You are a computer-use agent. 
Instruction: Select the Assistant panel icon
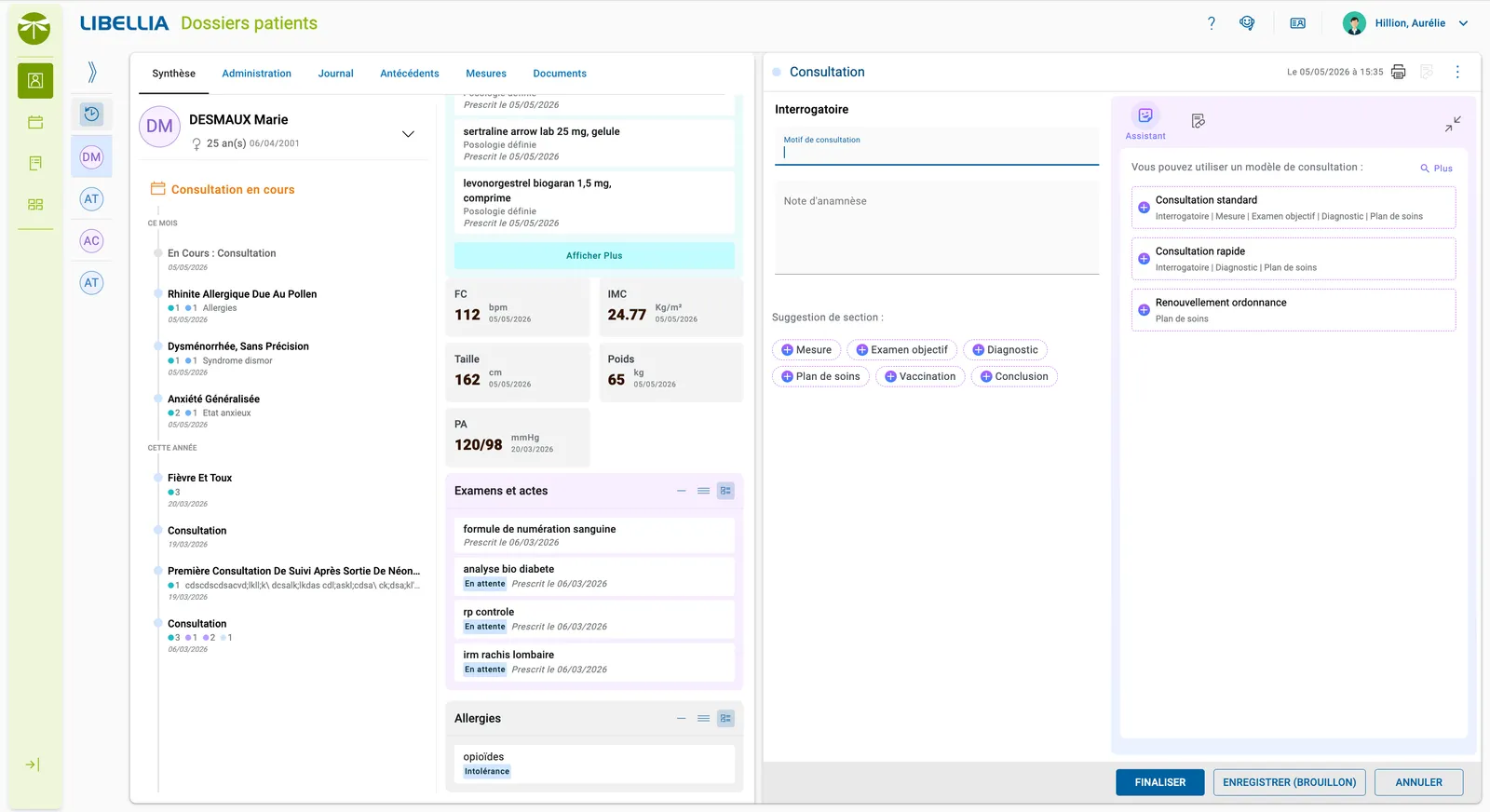(1145, 115)
